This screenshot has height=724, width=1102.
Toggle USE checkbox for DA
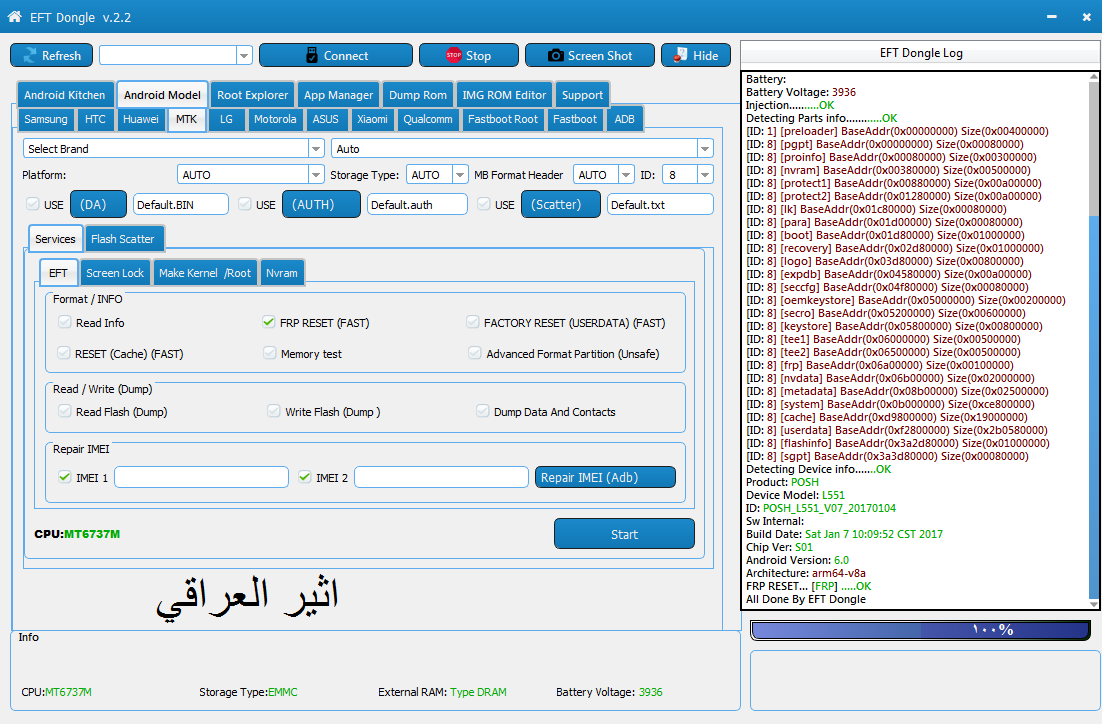click(32, 205)
